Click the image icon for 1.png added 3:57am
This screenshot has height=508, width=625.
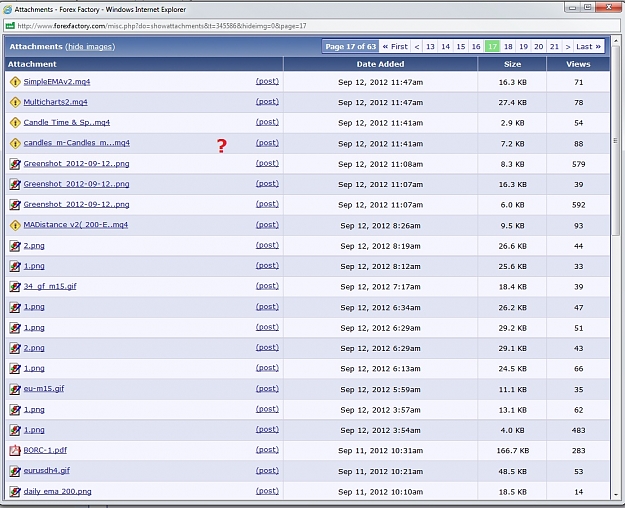tap(15, 410)
